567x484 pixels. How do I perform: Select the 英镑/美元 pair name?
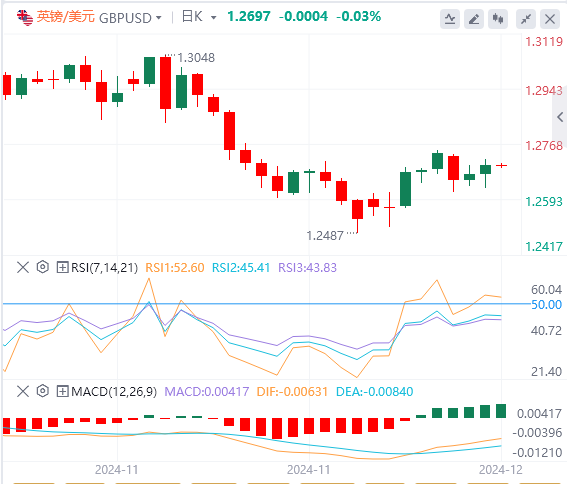[65, 17]
